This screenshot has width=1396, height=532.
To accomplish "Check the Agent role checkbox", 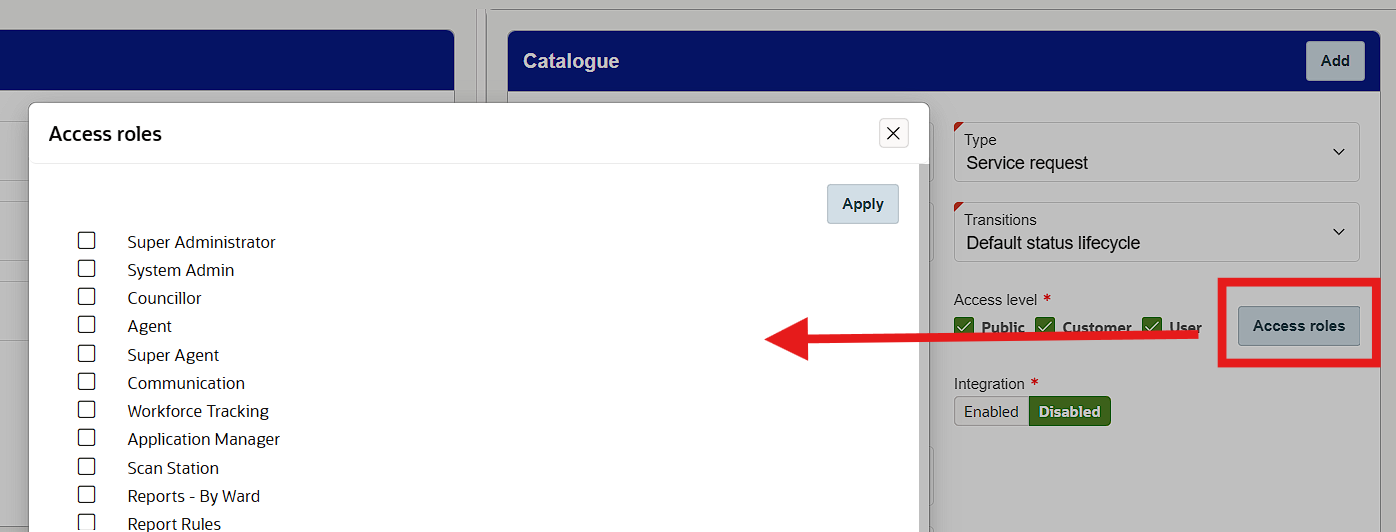I will [x=87, y=325].
